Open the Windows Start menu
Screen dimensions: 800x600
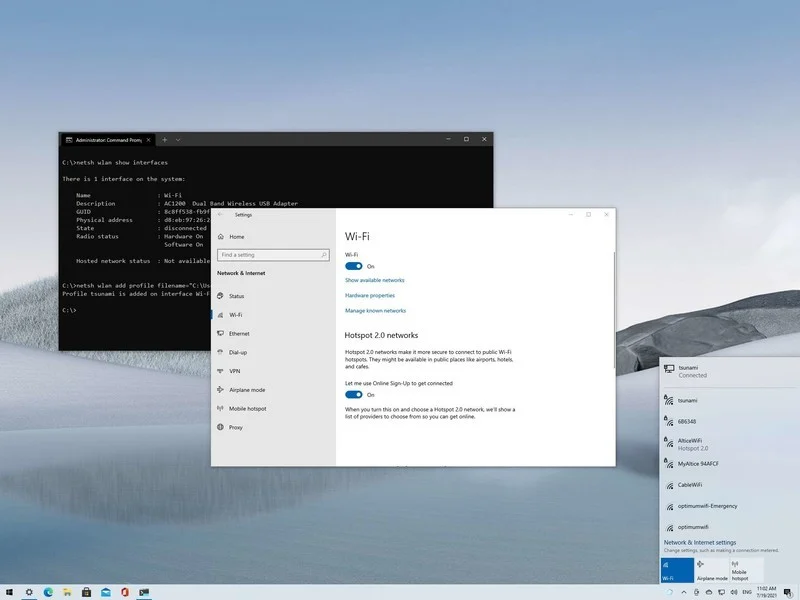pyautogui.click(x=10, y=592)
